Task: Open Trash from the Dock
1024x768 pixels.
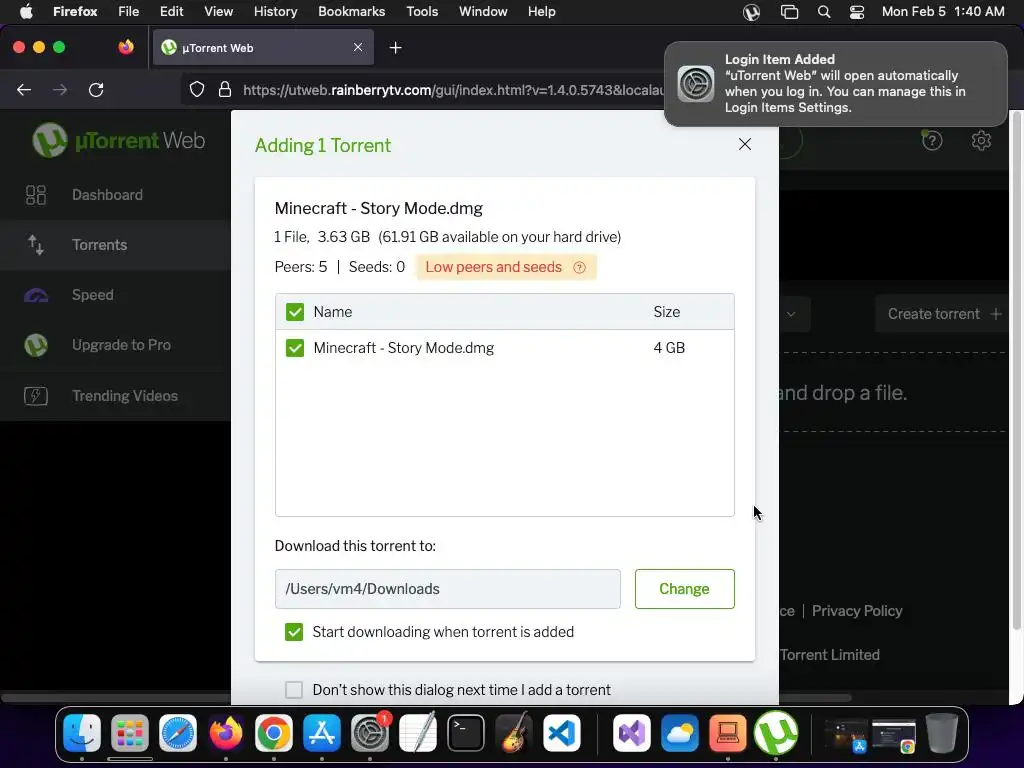Action: [942, 733]
